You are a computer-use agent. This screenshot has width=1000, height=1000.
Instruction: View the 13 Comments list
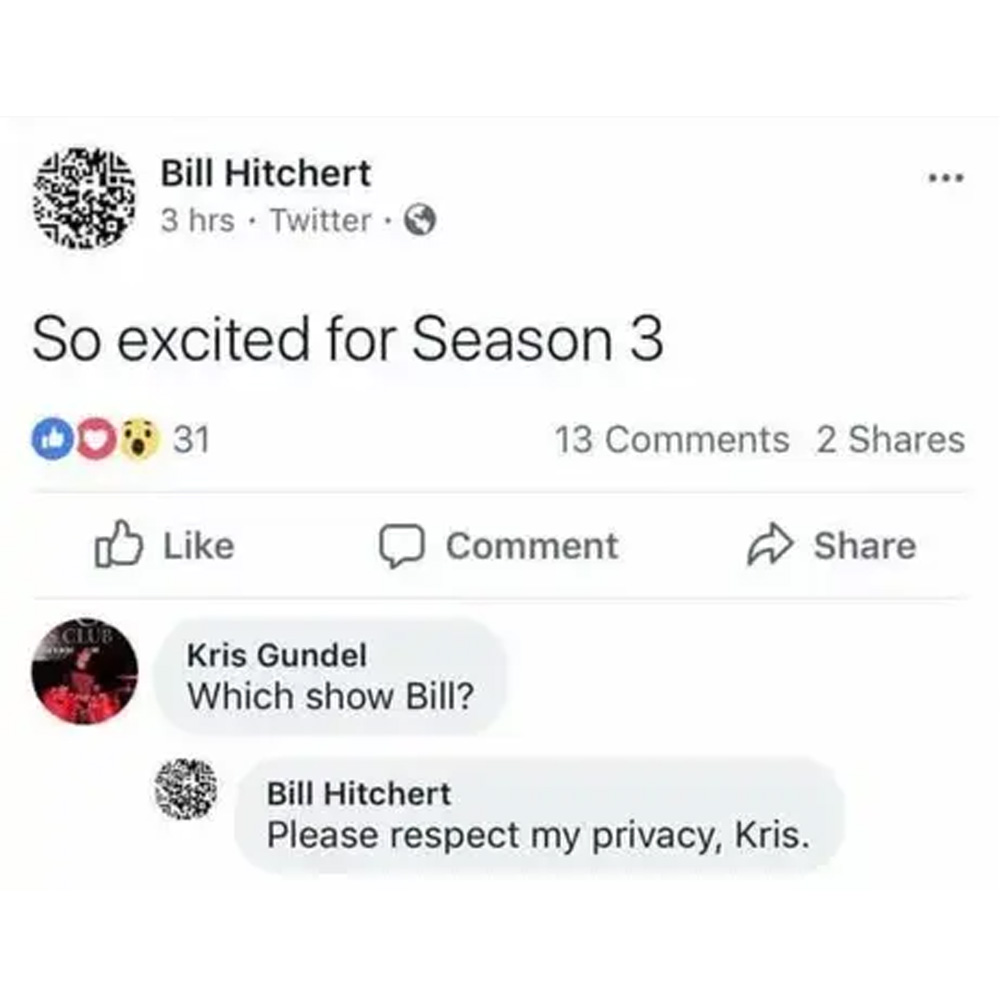pos(672,439)
